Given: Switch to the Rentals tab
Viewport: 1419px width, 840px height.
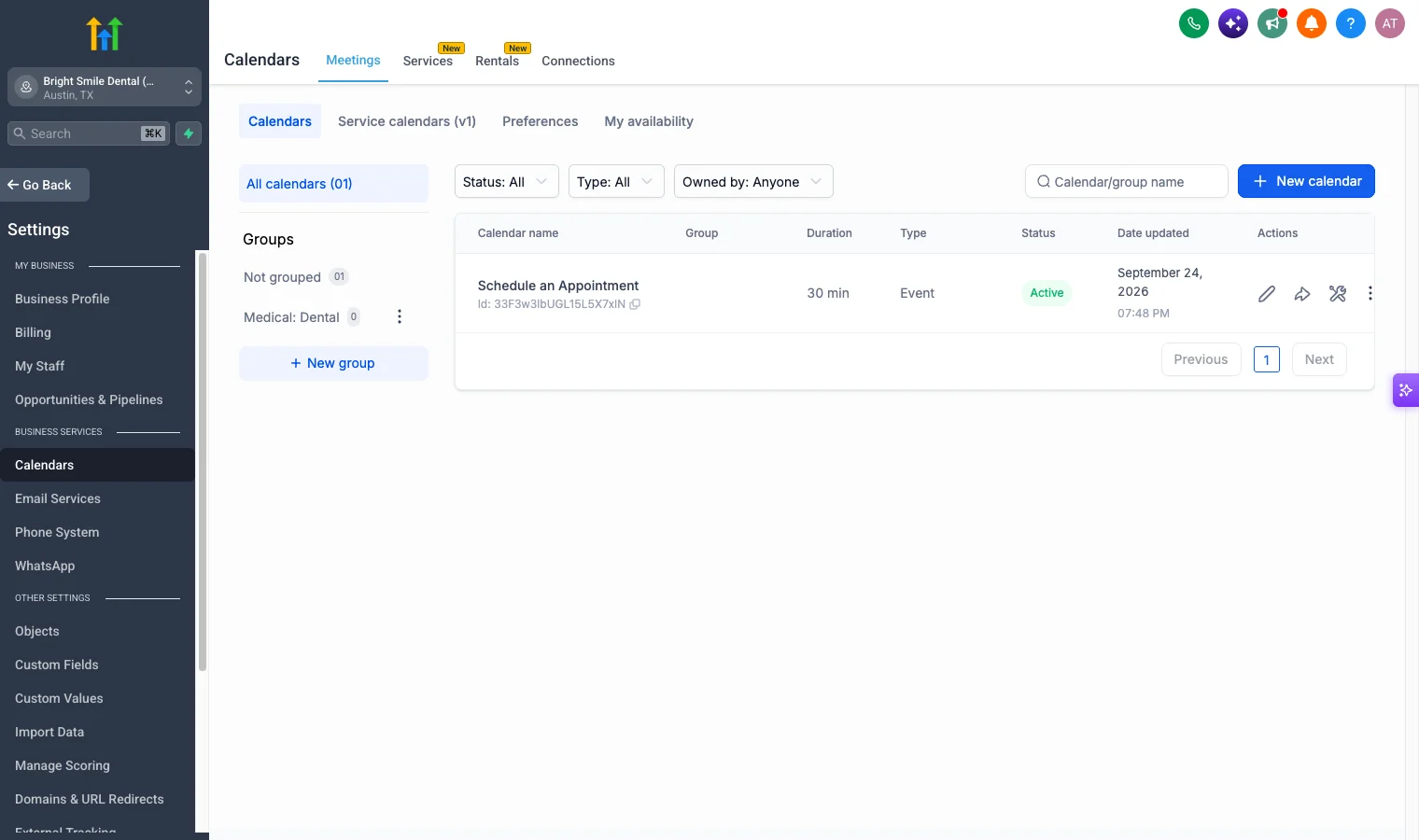Looking at the screenshot, I should click(x=497, y=61).
